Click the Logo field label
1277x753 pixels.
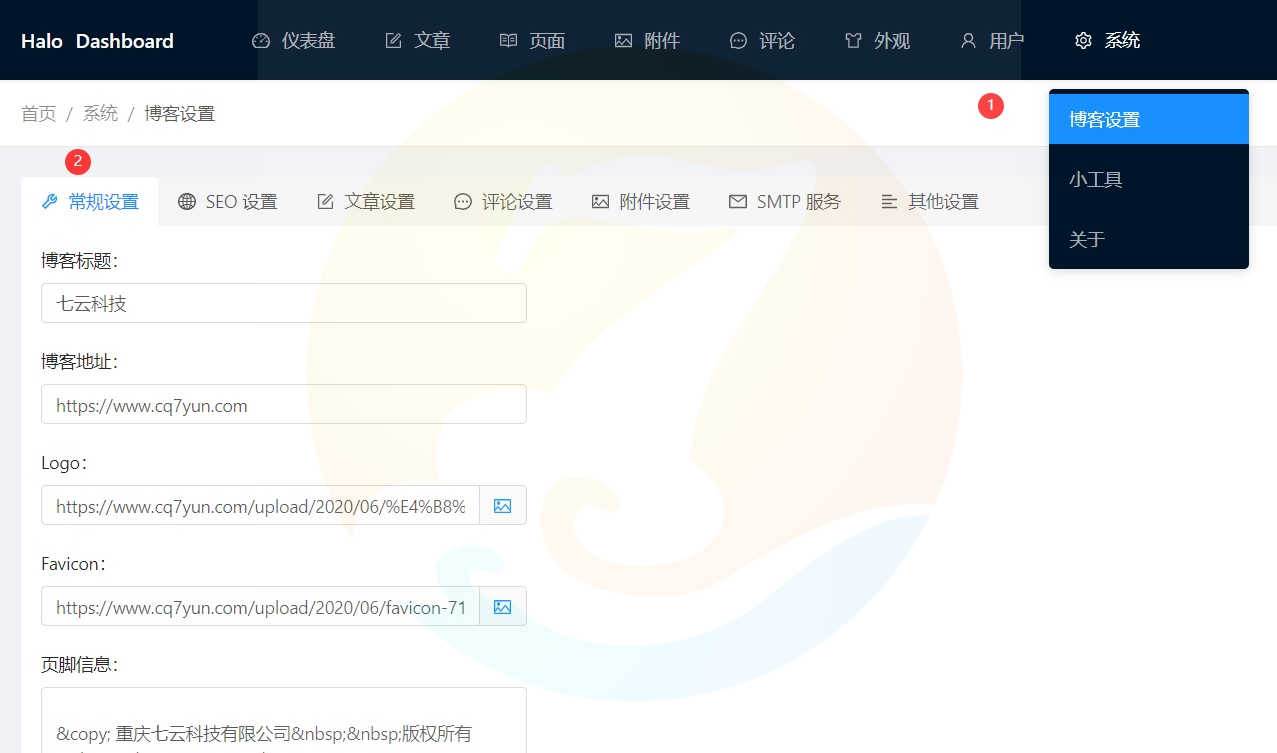point(65,463)
